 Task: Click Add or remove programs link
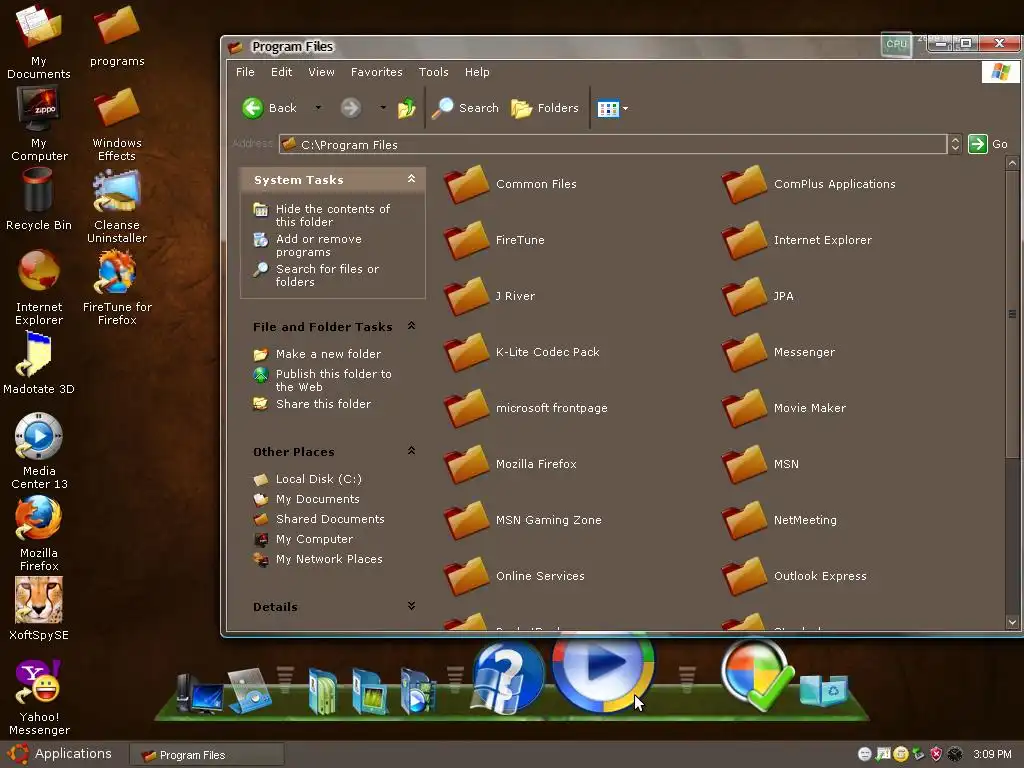[x=319, y=245]
